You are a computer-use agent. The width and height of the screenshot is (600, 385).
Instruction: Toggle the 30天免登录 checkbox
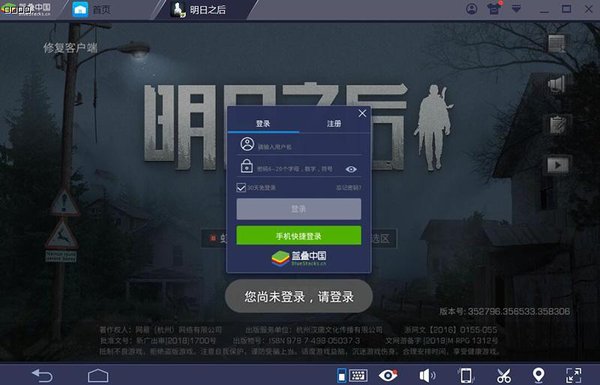(x=241, y=188)
